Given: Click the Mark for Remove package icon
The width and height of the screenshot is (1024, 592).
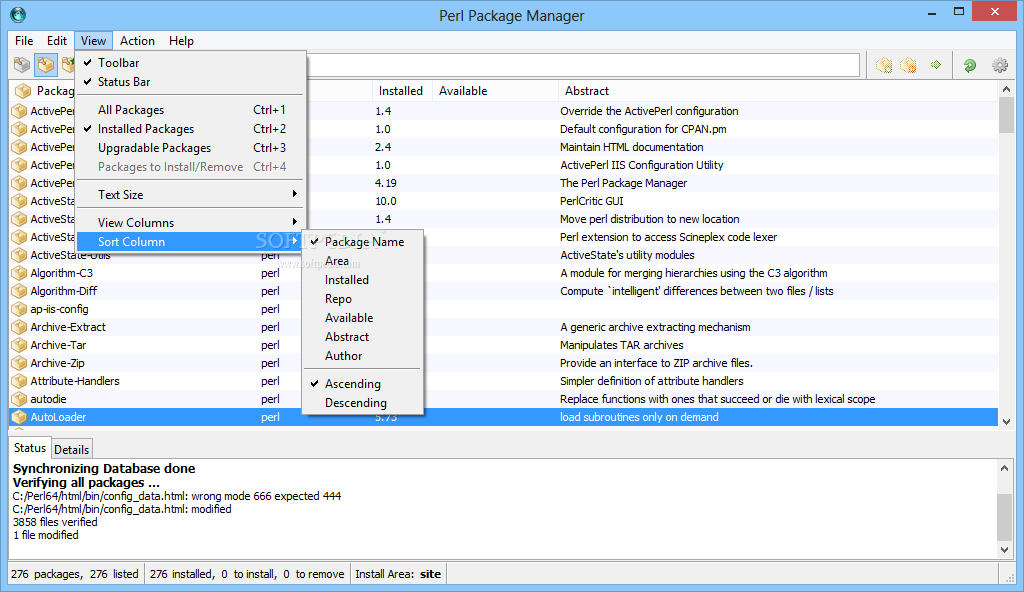Looking at the screenshot, I should pyautogui.click(x=908, y=65).
